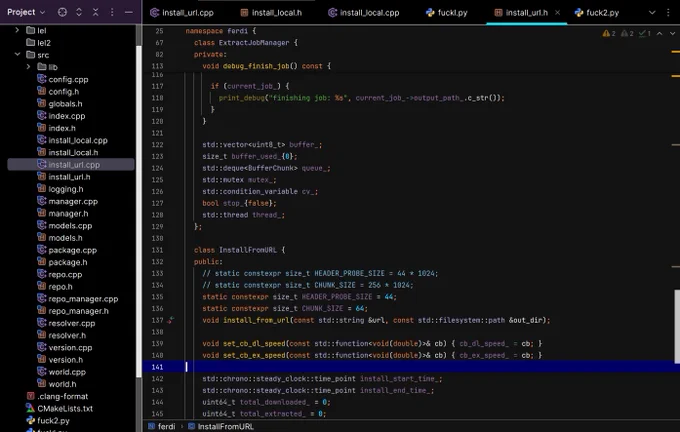Screen dimensions: 680x432
Task: Open install_url.h in project tree
Action: (x=64, y=177)
